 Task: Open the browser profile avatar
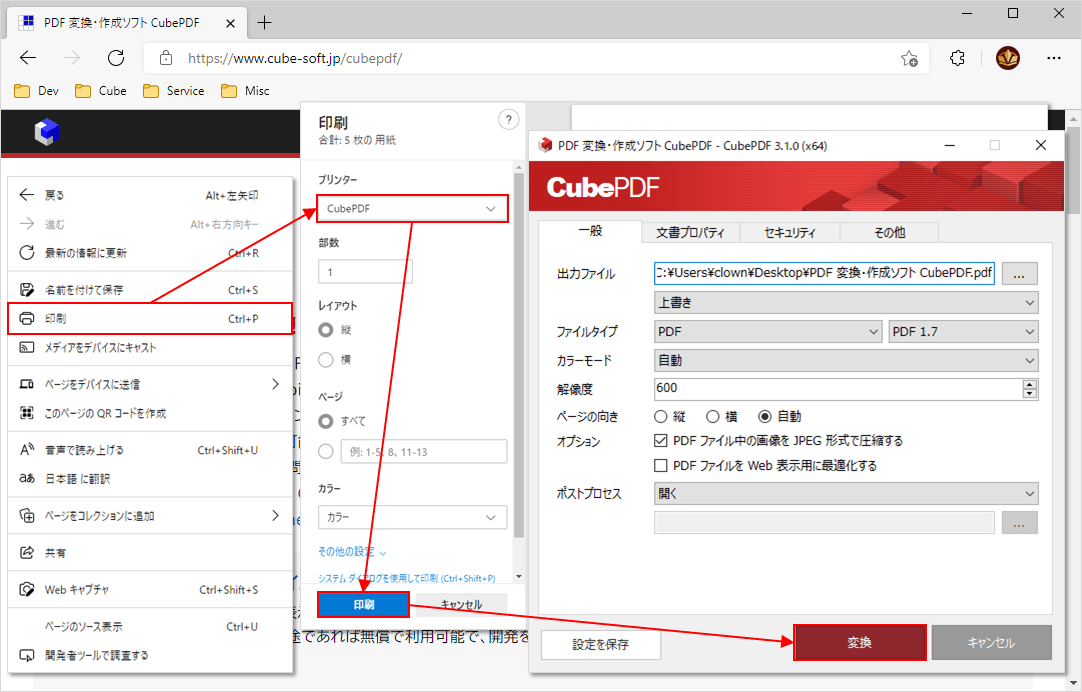1008,58
